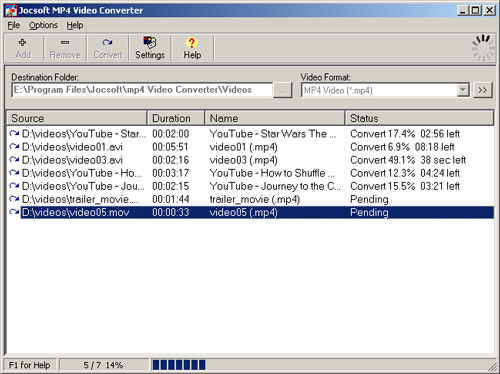
Task: Click the Jocsoft app icon in title bar
Action: [11, 10]
